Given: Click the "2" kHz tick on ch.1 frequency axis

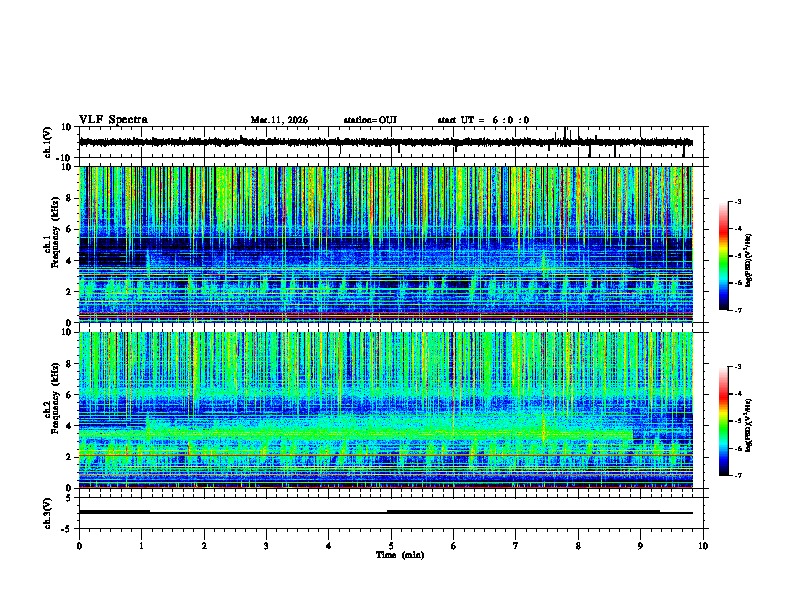Looking at the screenshot, I should pyautogui.click(x=69, y=291).
